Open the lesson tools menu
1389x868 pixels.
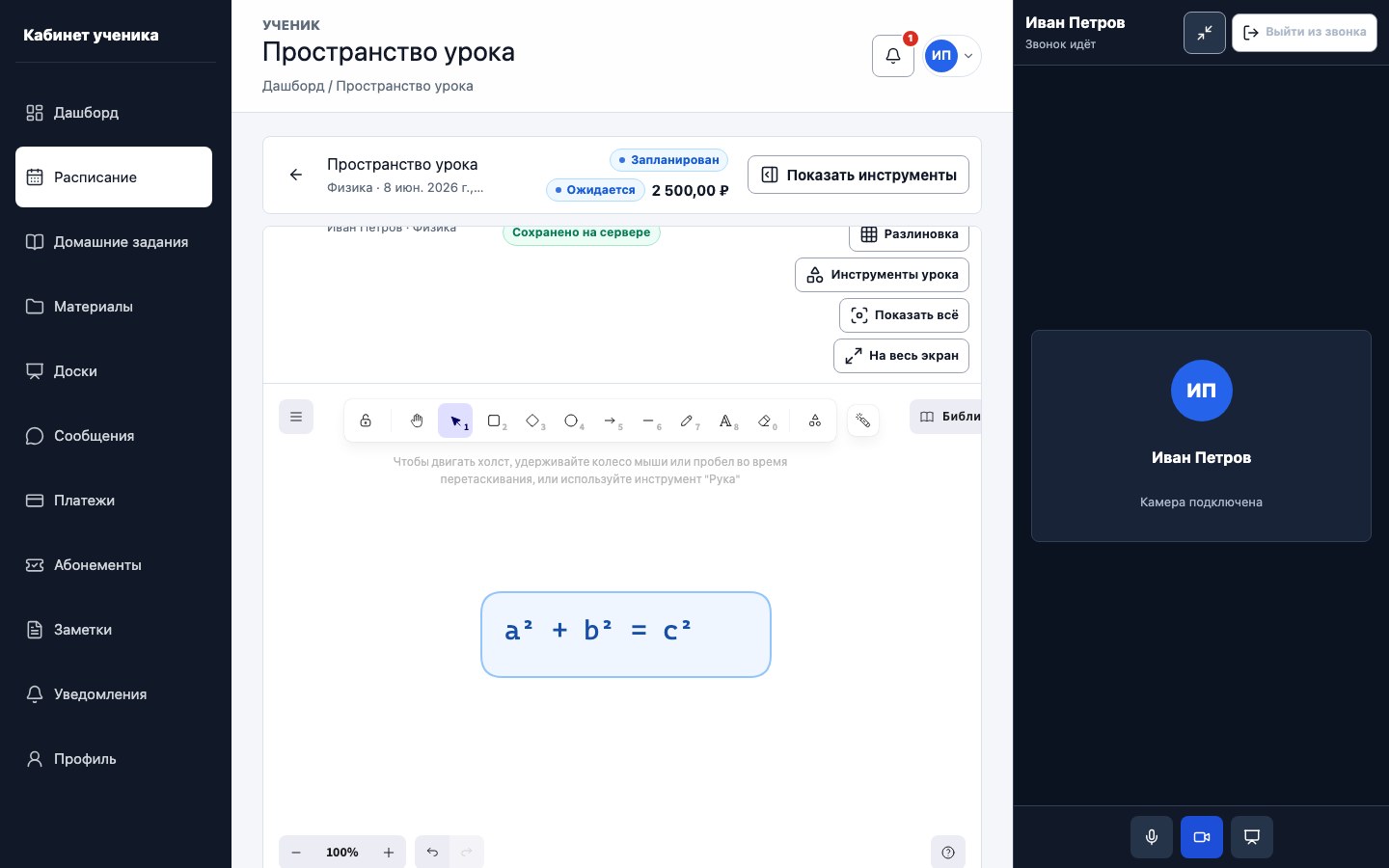click(882, 275)
